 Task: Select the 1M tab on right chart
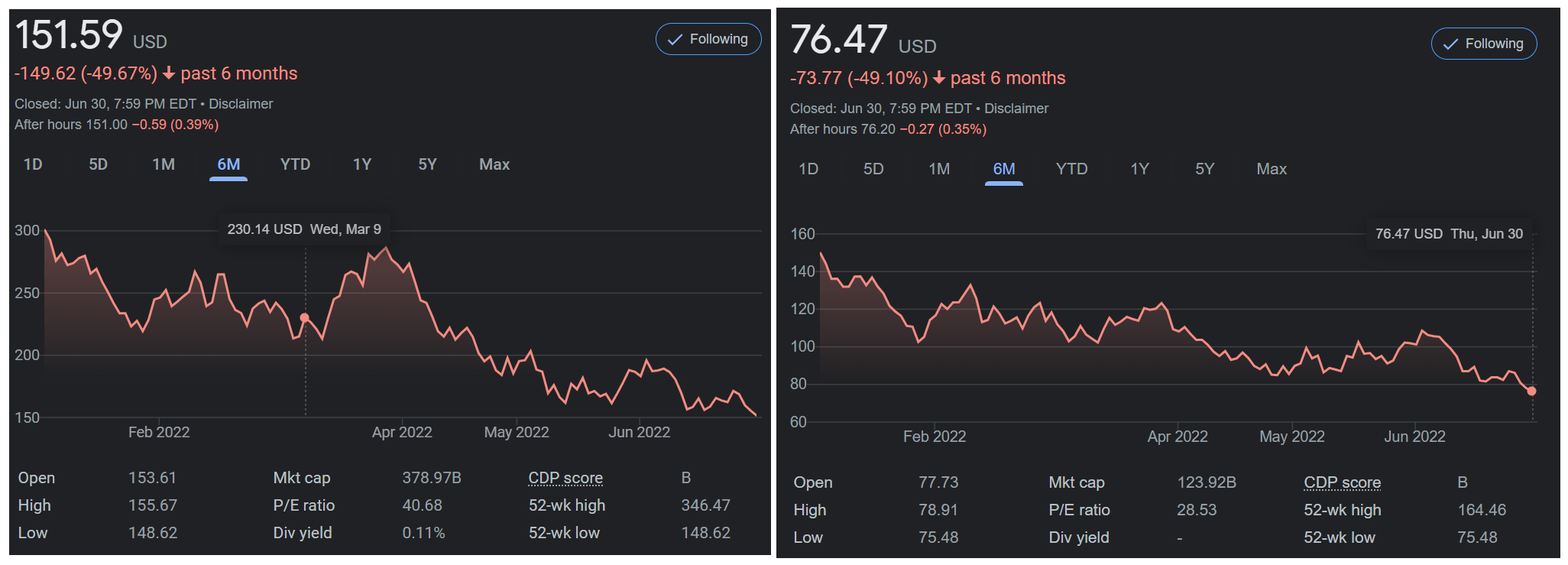(939, 169)
